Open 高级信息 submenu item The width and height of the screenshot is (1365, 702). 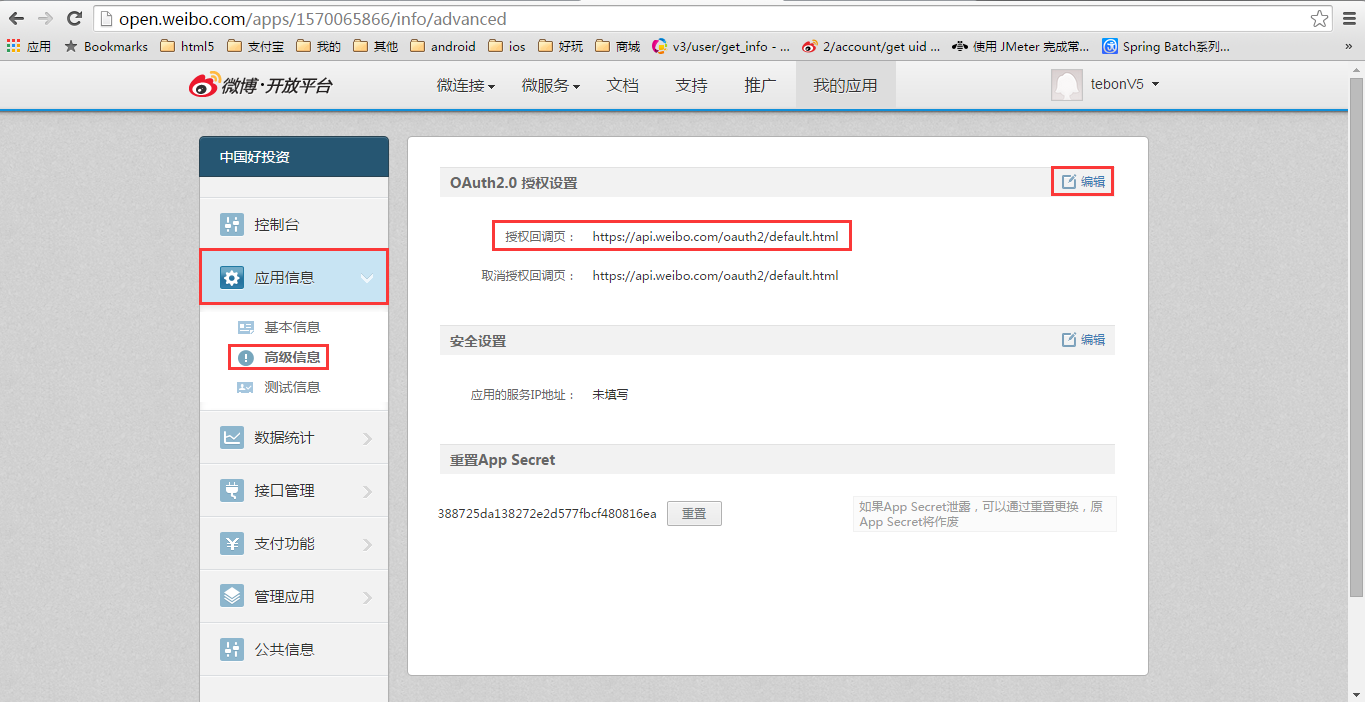tap(292, 357)
